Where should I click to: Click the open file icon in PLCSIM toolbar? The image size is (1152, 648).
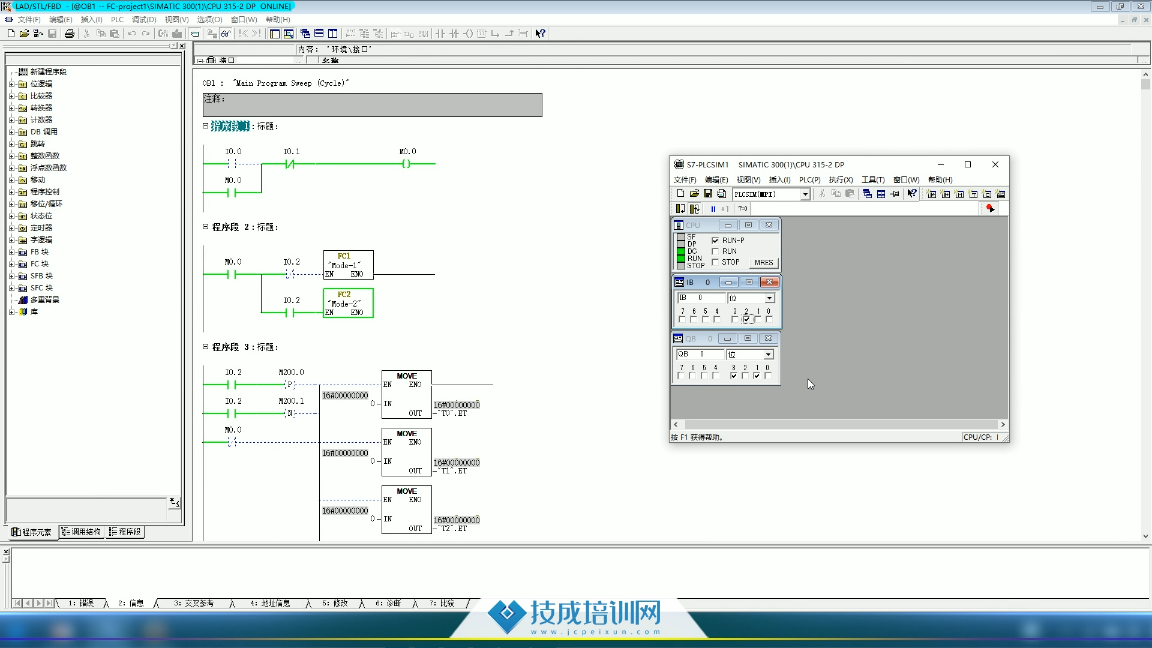(x=693, y=194)
